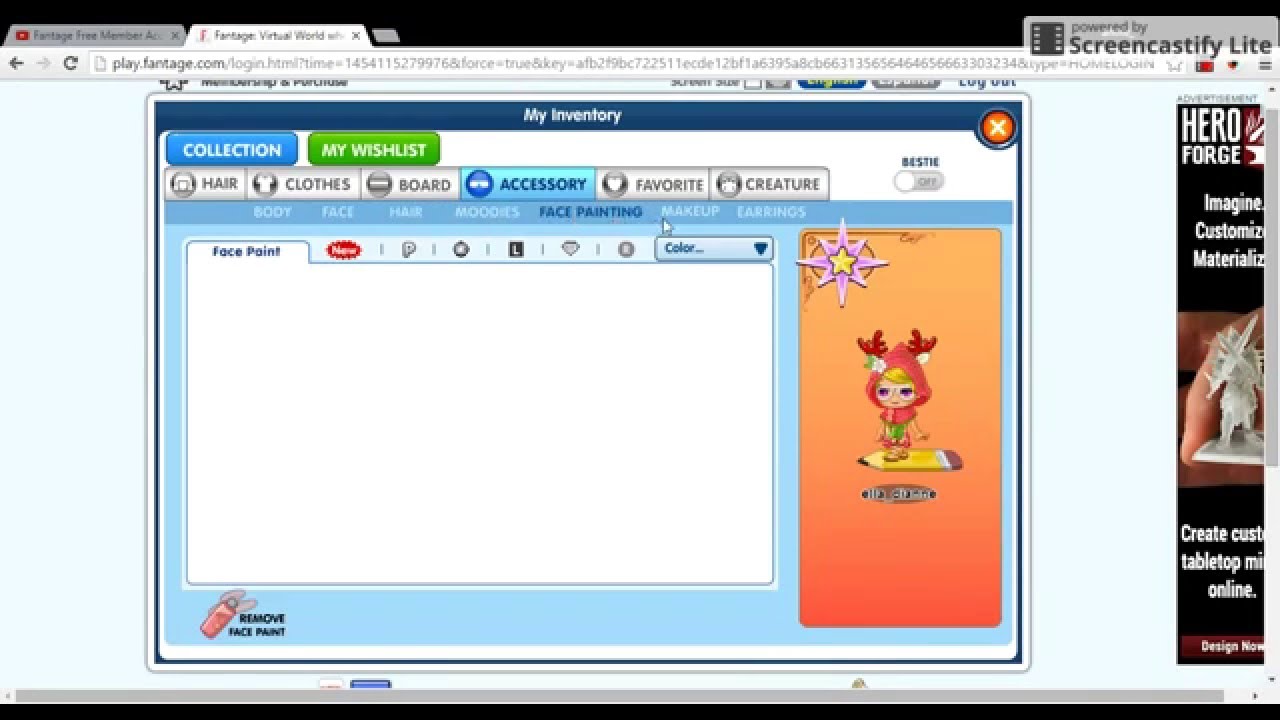Open a new browser tab
Screen dimensions: 1280x720
(x=385, y=36)
